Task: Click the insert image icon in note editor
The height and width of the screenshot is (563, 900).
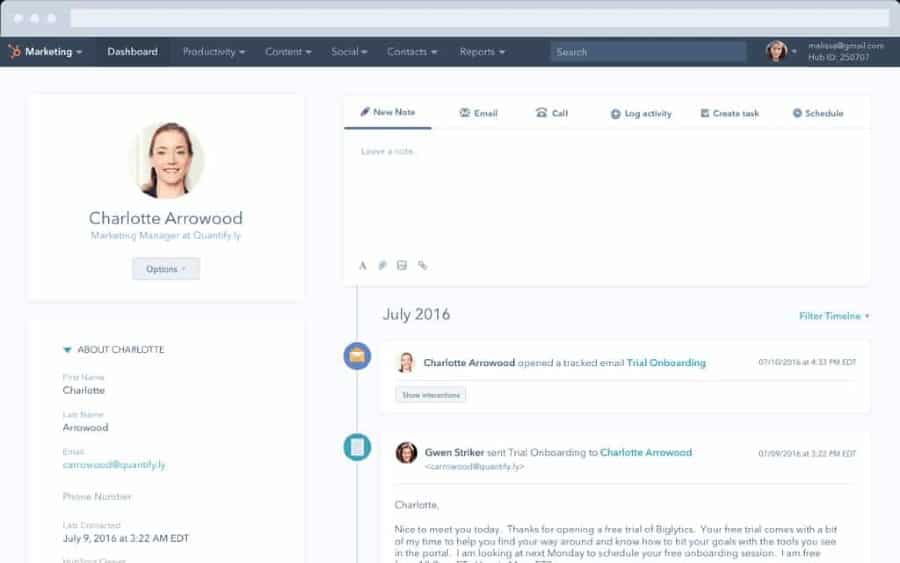Action: 402,265
